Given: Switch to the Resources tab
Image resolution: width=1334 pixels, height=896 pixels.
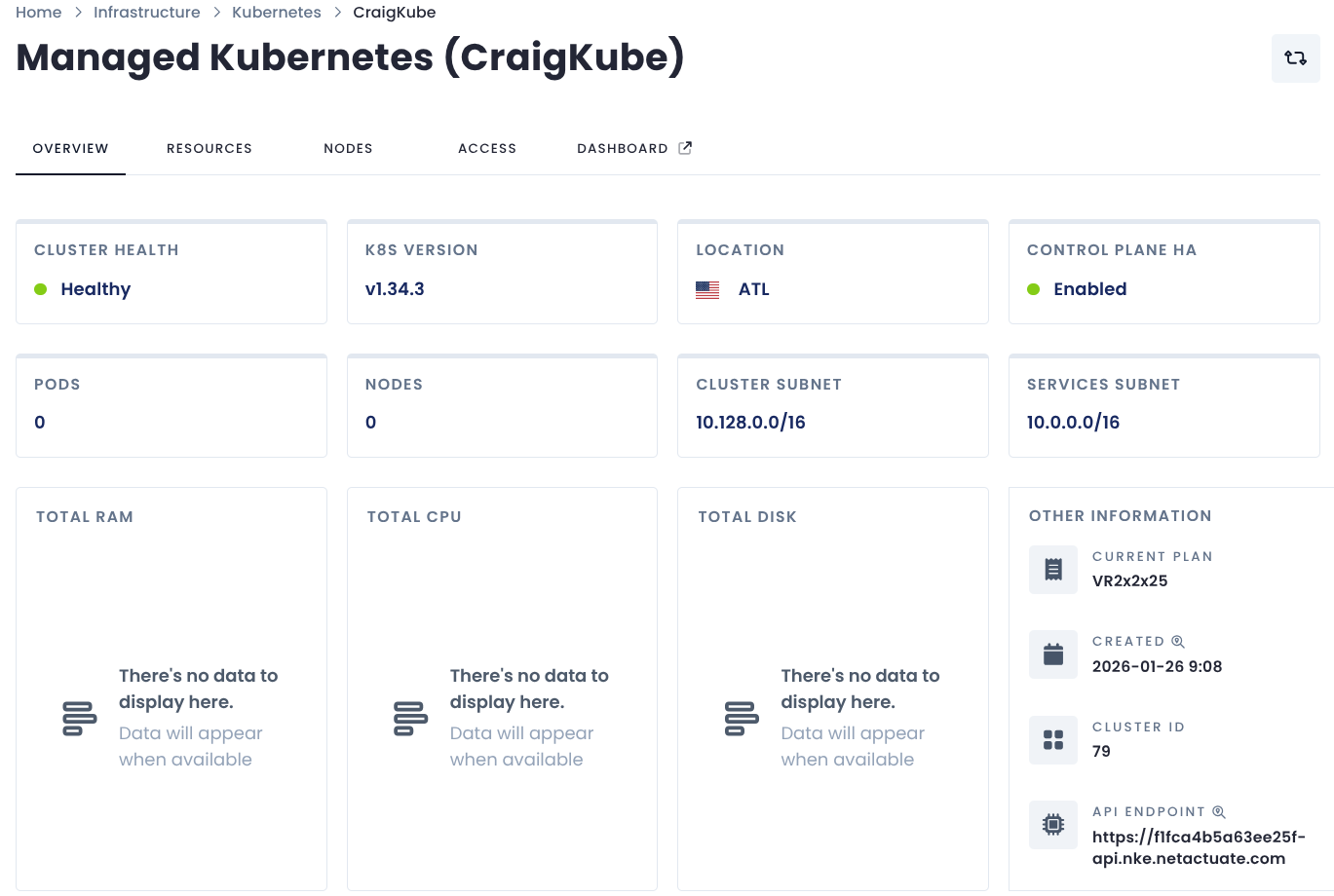Looking at the screenshot, I should pos(209,148).
